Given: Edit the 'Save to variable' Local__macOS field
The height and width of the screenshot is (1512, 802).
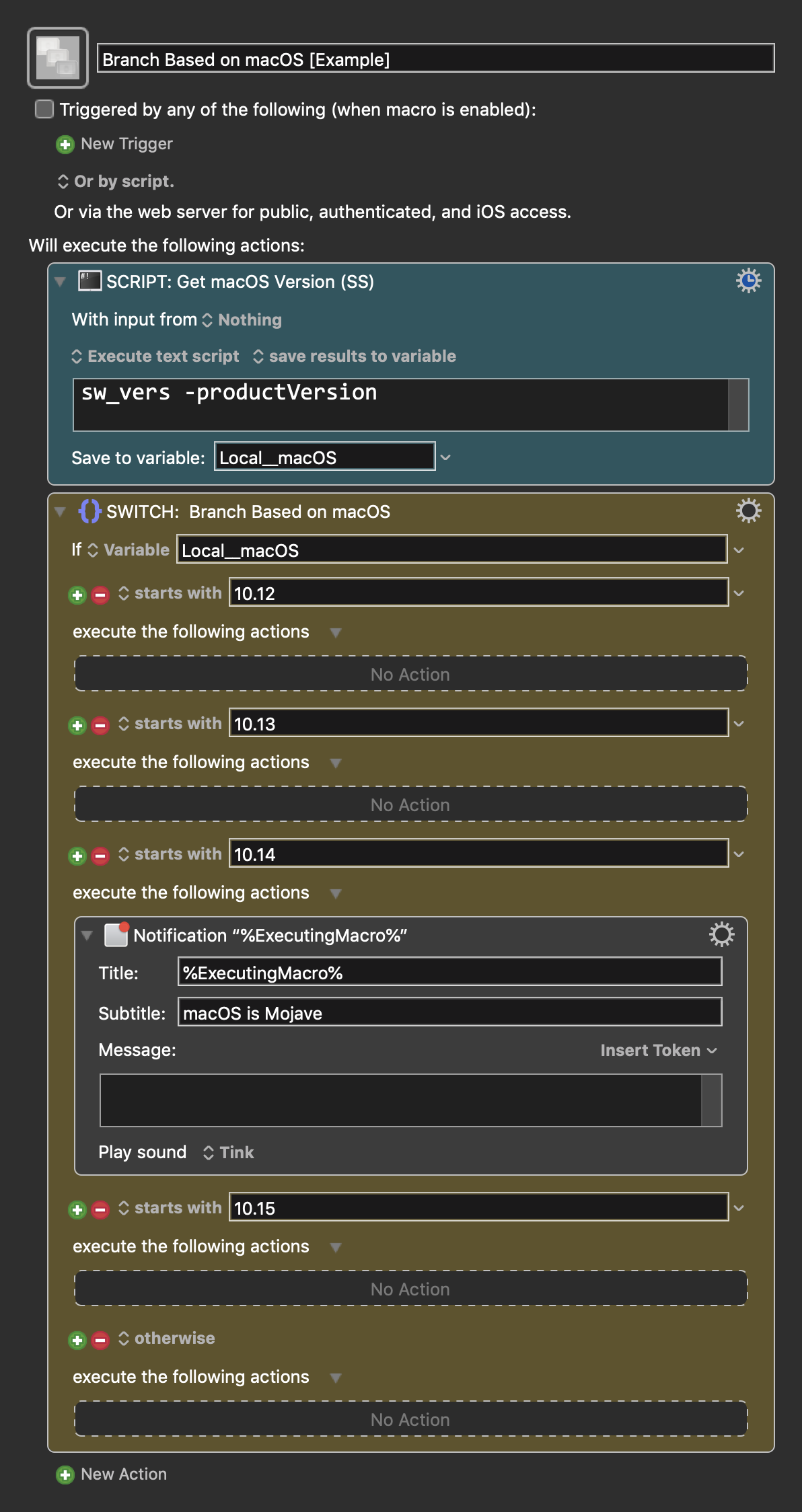Looking at the screenshot, I should point(324,457).
